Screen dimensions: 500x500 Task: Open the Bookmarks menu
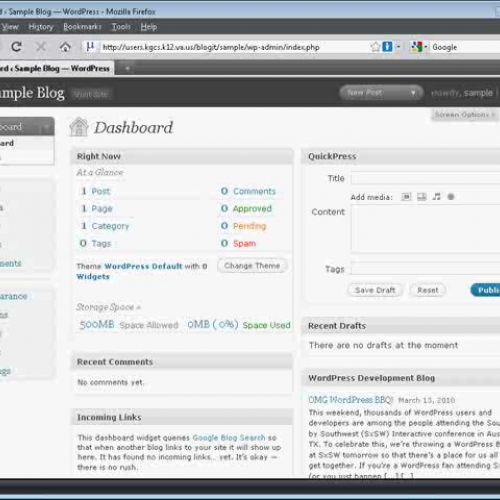point(82,27)
